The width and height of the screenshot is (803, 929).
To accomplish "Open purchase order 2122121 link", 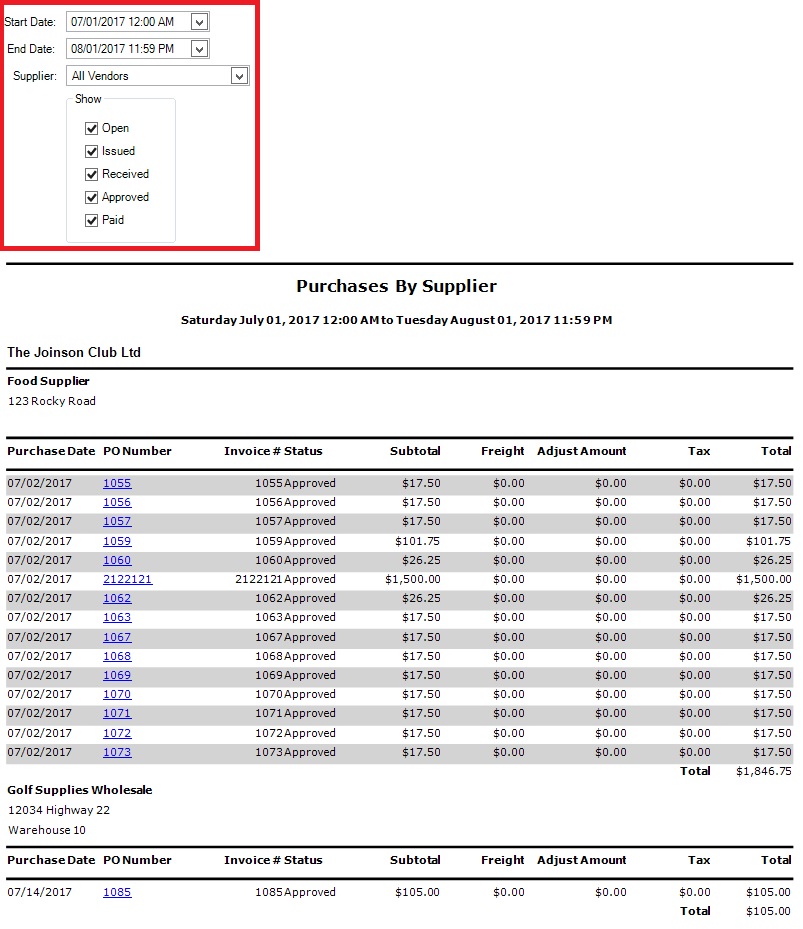I will [x=127, y=579].
